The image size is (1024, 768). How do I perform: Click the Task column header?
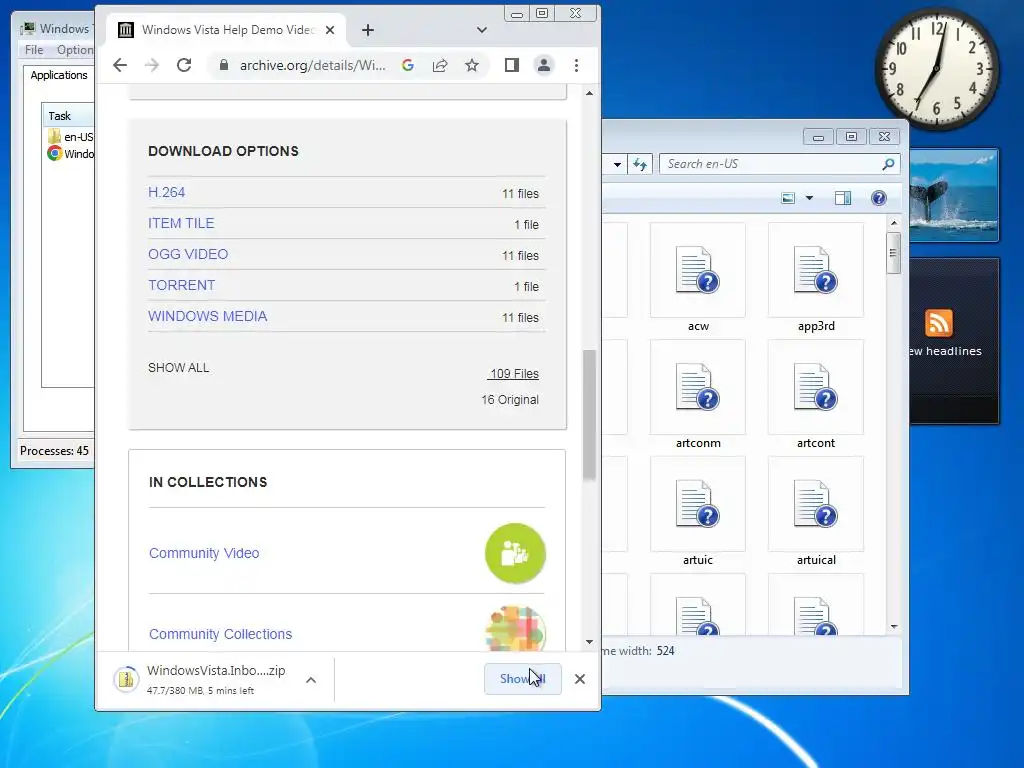click(x=68, y=116)
